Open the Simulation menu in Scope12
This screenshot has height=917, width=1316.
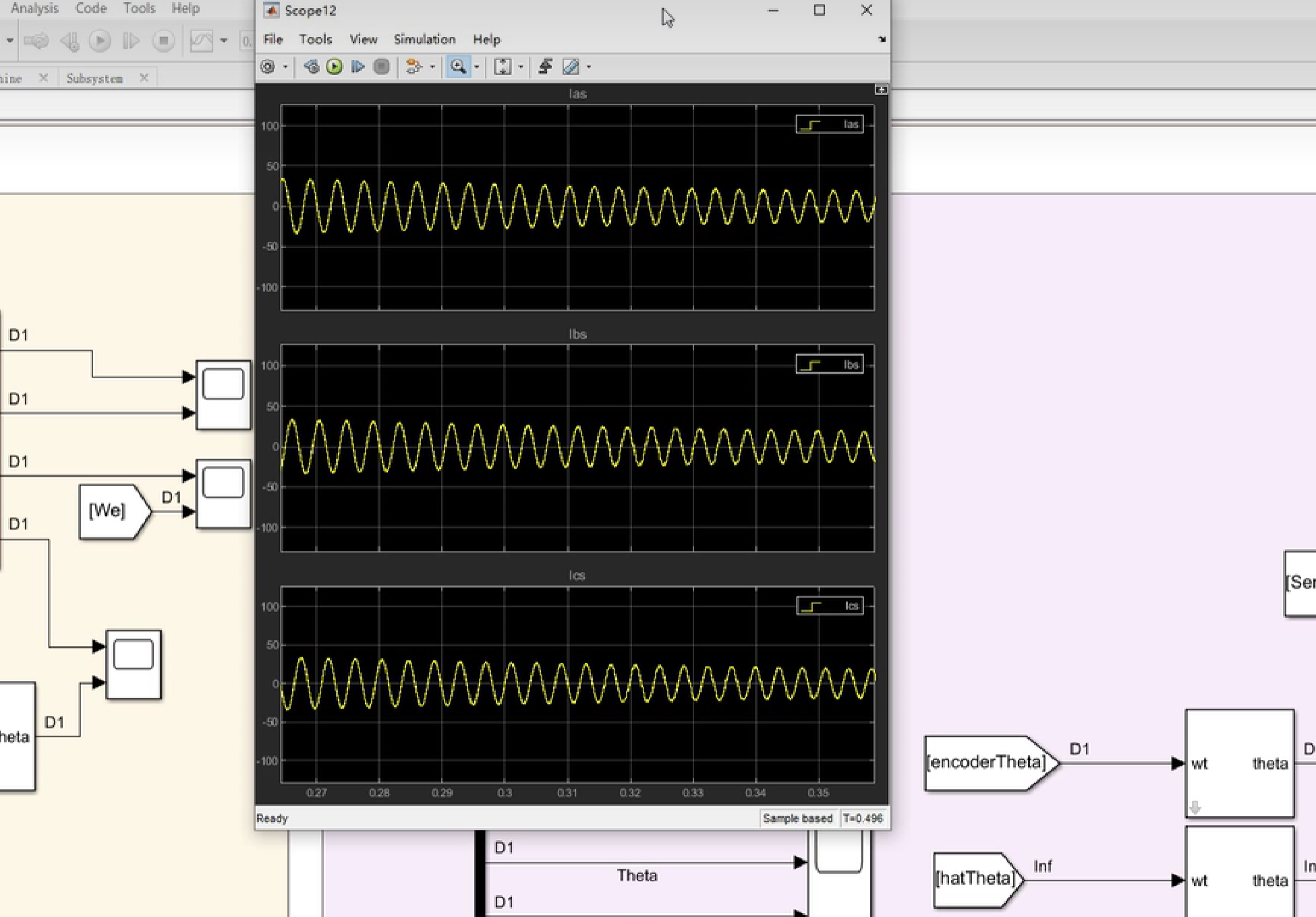[x=424, y=39]
